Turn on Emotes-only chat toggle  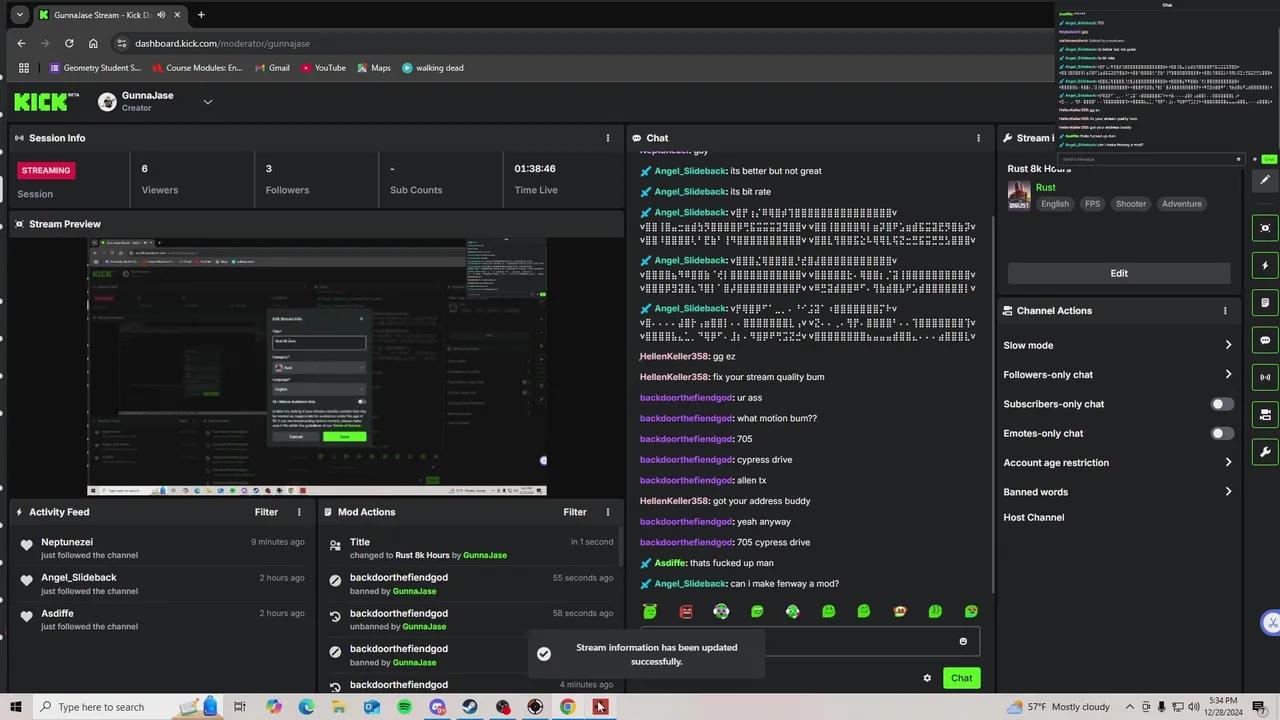point(1221,433)
